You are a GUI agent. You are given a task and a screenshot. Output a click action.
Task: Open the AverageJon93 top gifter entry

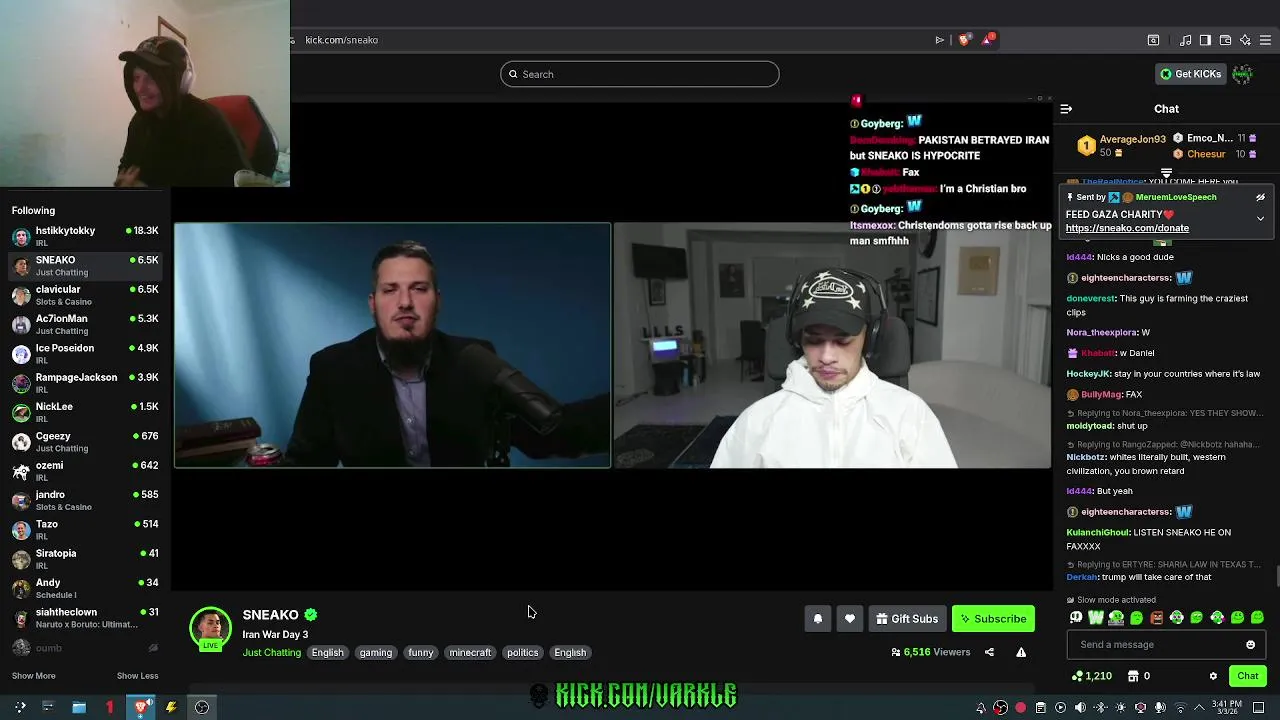tap(1124, 146)
